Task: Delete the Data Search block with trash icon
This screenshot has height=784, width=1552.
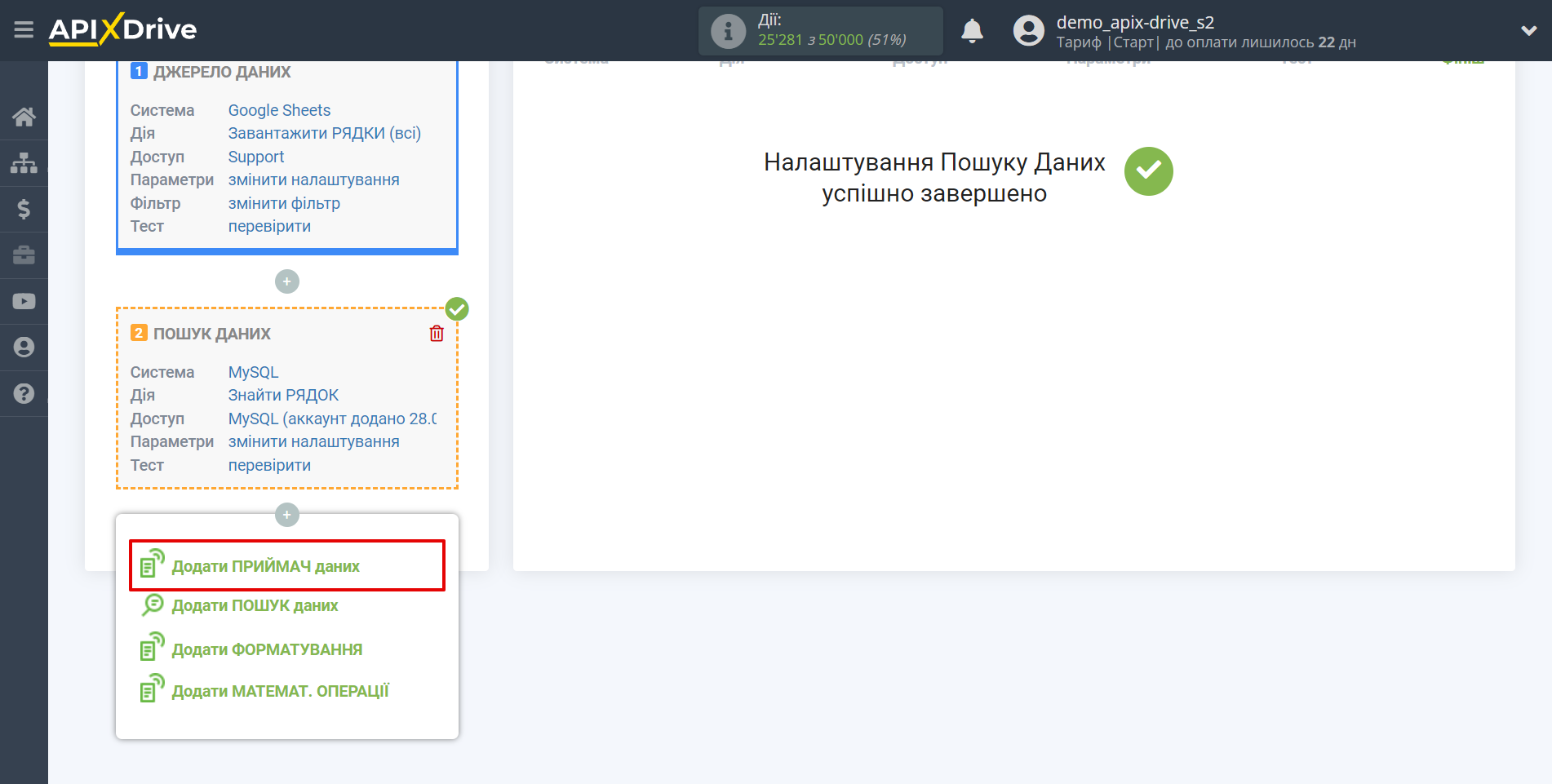Action: pyautogui.click(x=437, y=333)
